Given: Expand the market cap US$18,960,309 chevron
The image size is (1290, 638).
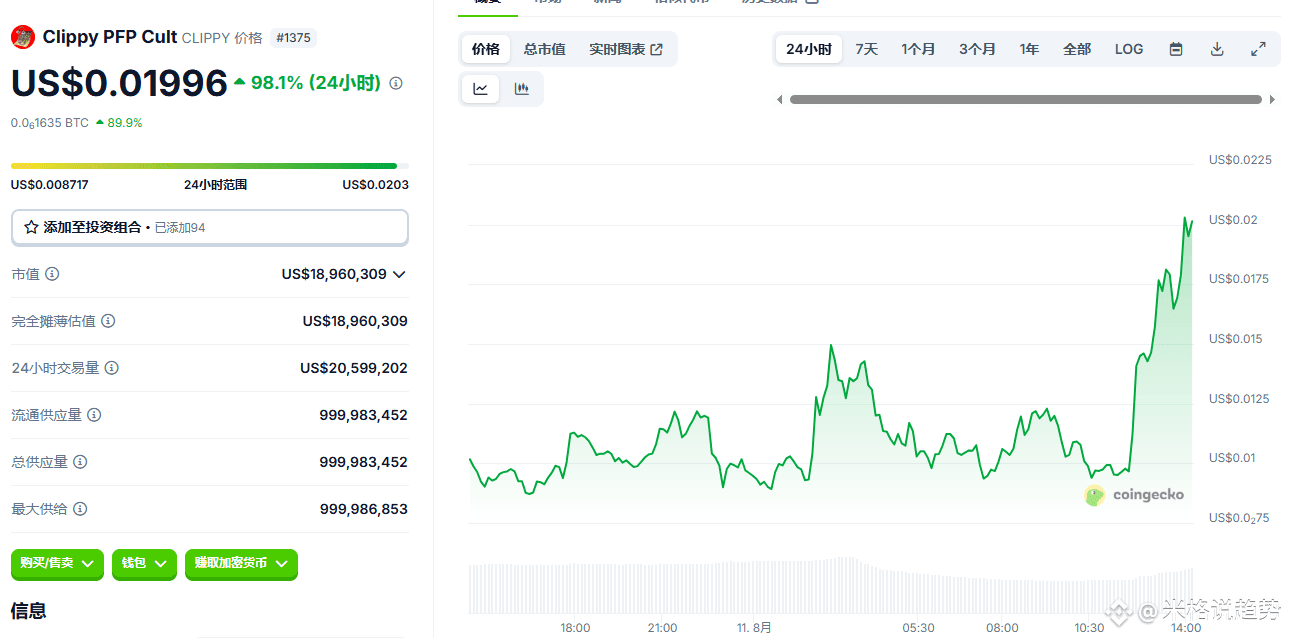Looking at the screenshot, I should (x=399, y=274).
